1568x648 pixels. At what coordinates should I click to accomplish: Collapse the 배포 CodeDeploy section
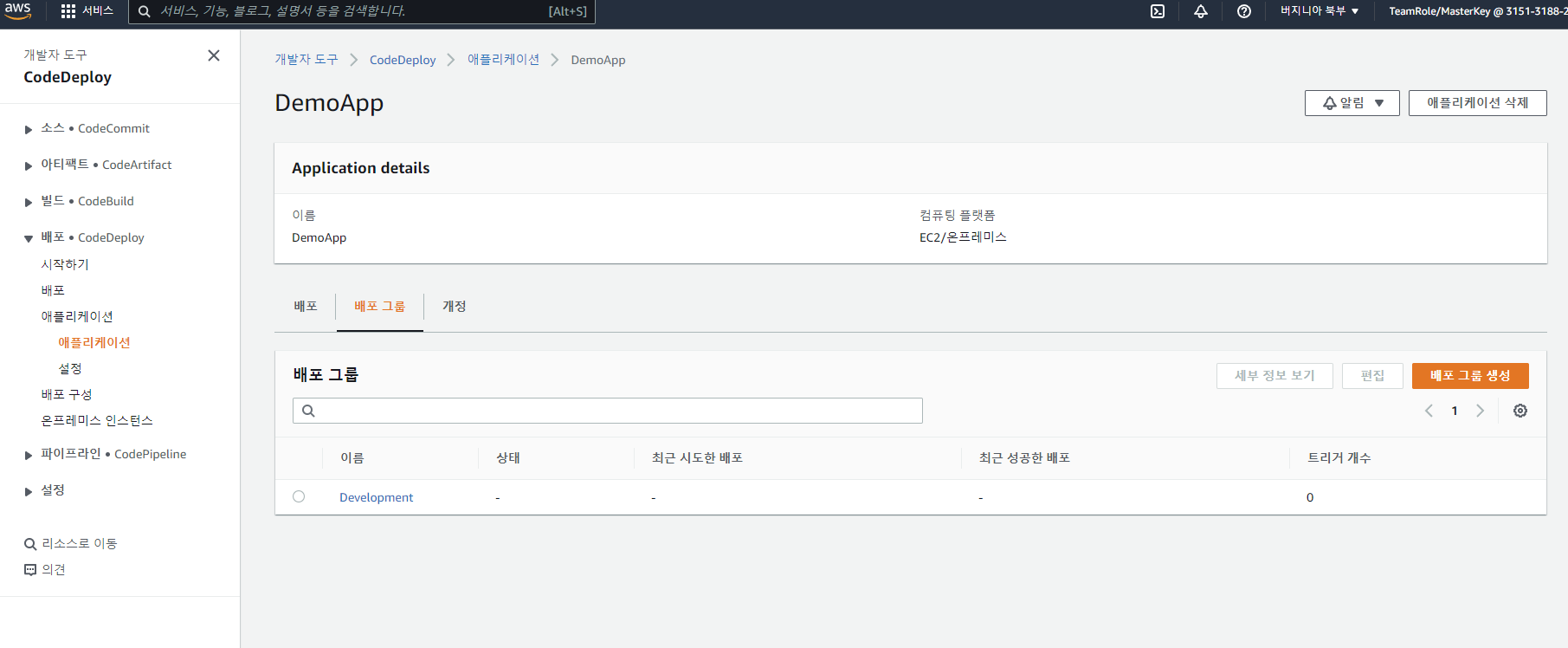pyautogui.click(x=29, y=238)
